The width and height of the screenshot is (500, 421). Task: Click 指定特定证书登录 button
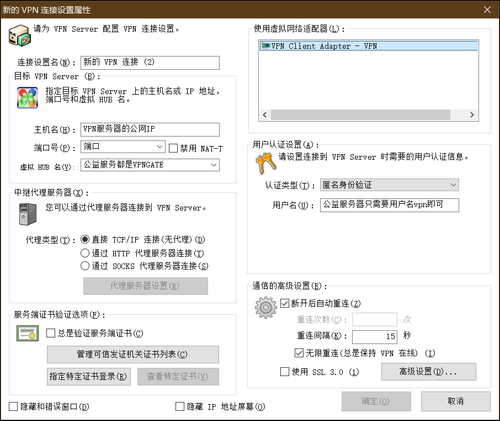click(x=89, y=376)
